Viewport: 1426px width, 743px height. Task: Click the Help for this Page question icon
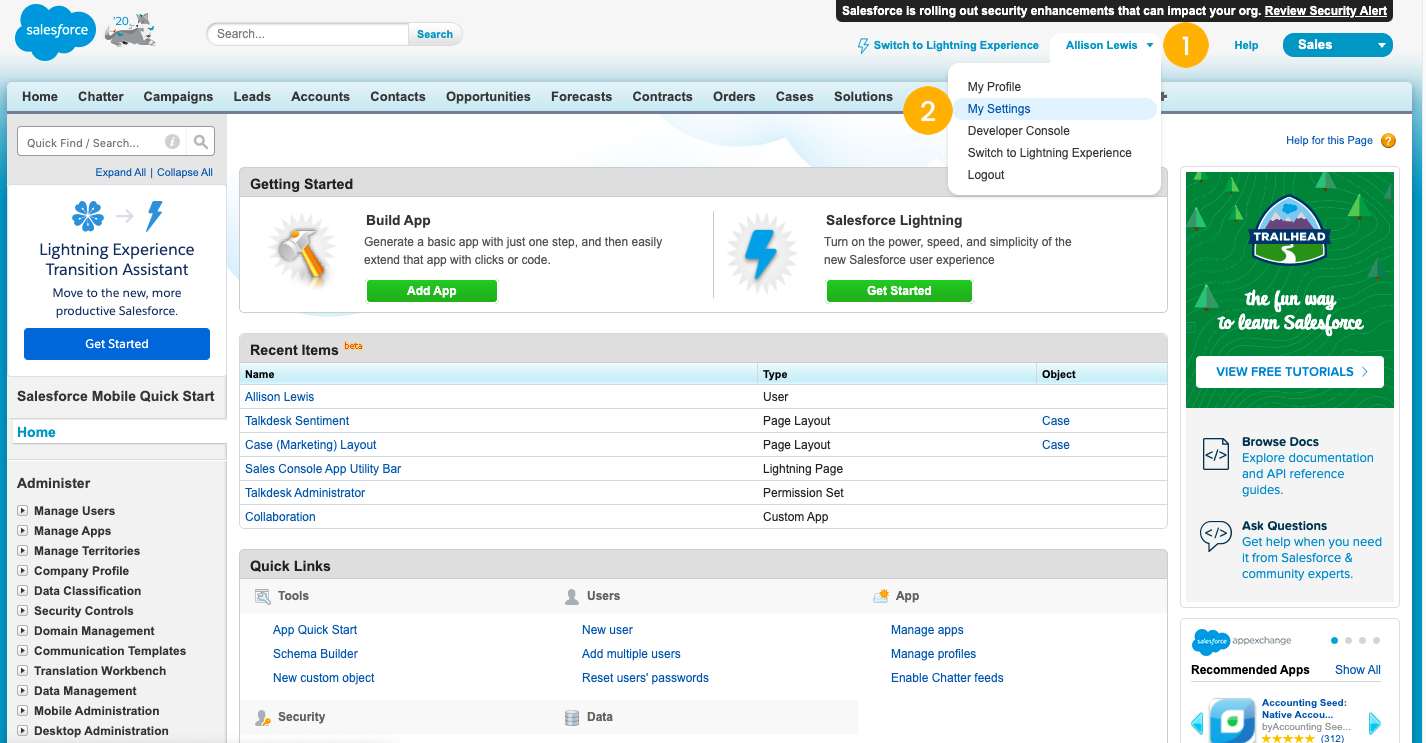pos(1388,141)
